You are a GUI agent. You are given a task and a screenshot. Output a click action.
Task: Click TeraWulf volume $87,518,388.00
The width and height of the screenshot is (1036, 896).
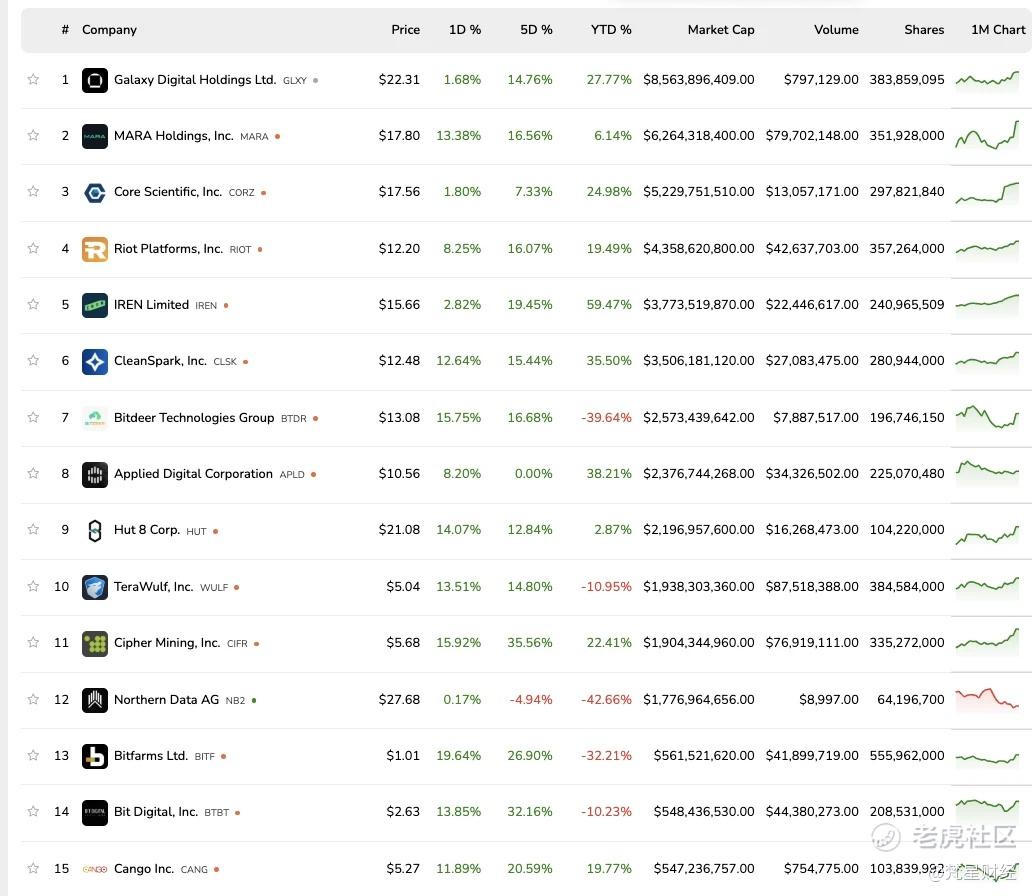812,587
